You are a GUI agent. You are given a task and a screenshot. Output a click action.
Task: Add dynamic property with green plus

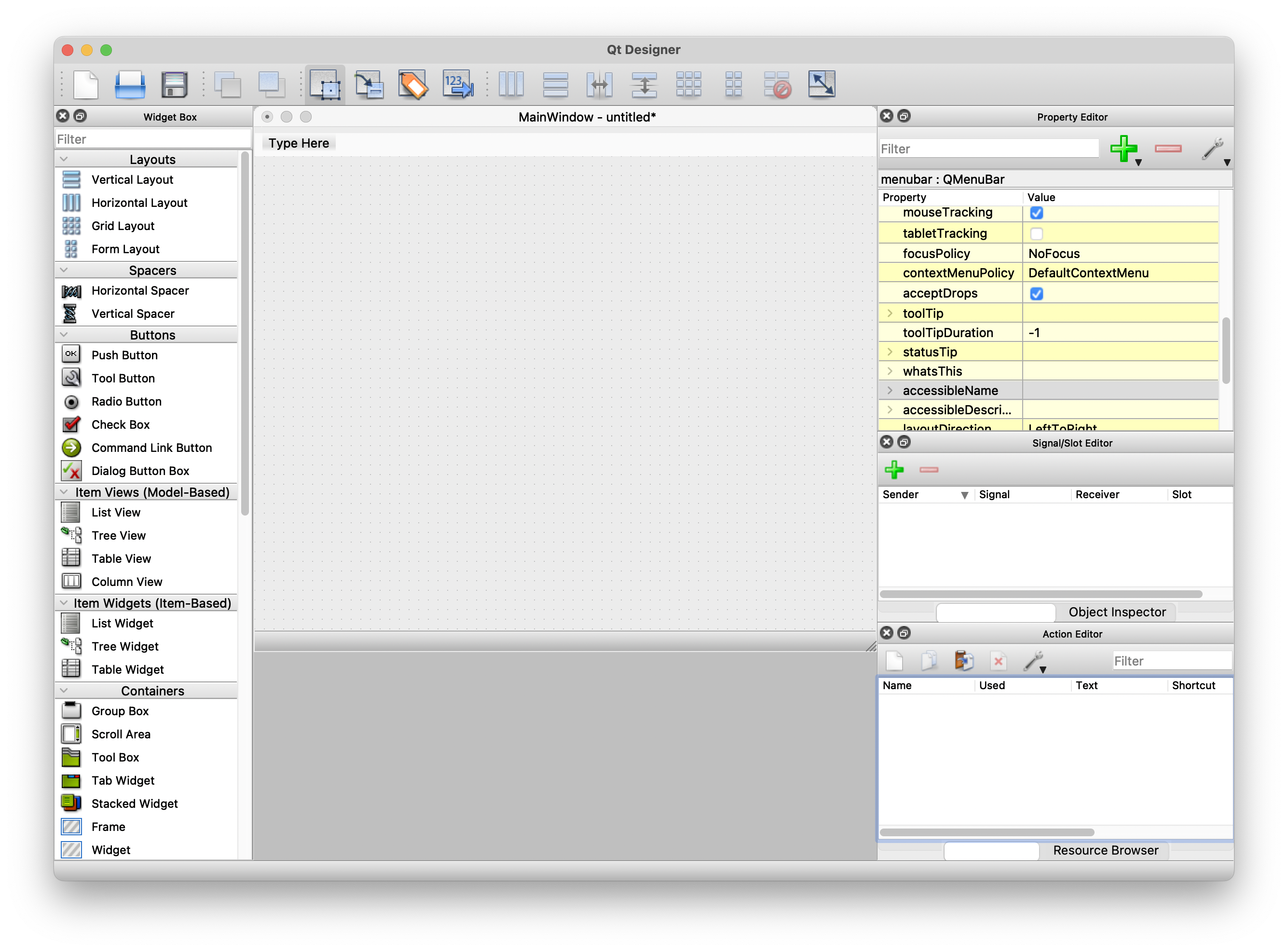(x=1123, y=149)
